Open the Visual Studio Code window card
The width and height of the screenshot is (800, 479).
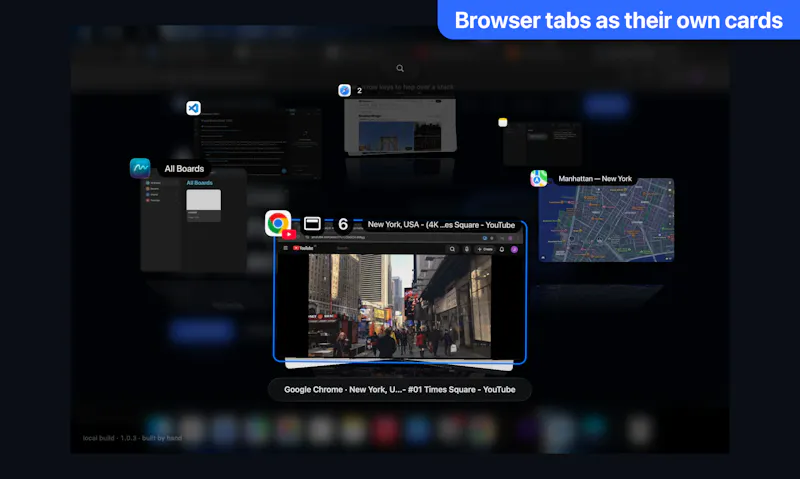pos(258,143)
